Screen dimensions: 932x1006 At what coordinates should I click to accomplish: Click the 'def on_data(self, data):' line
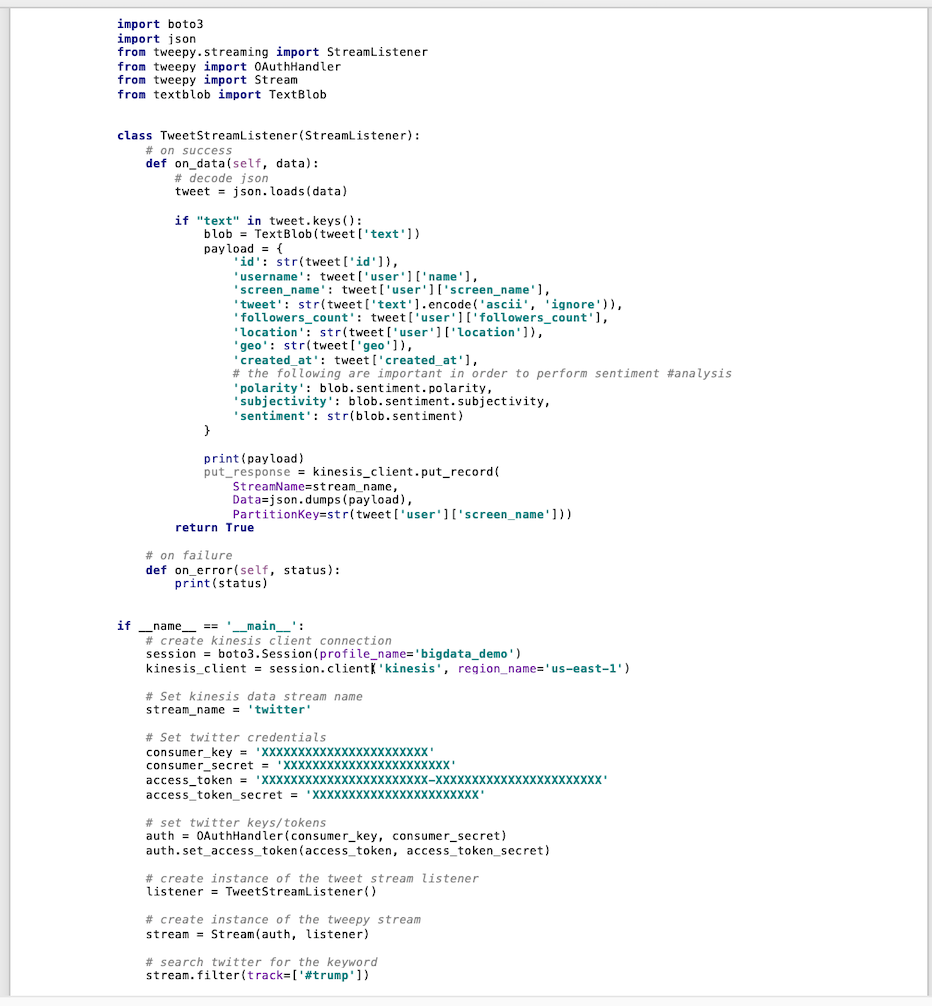tap(232, 164)
